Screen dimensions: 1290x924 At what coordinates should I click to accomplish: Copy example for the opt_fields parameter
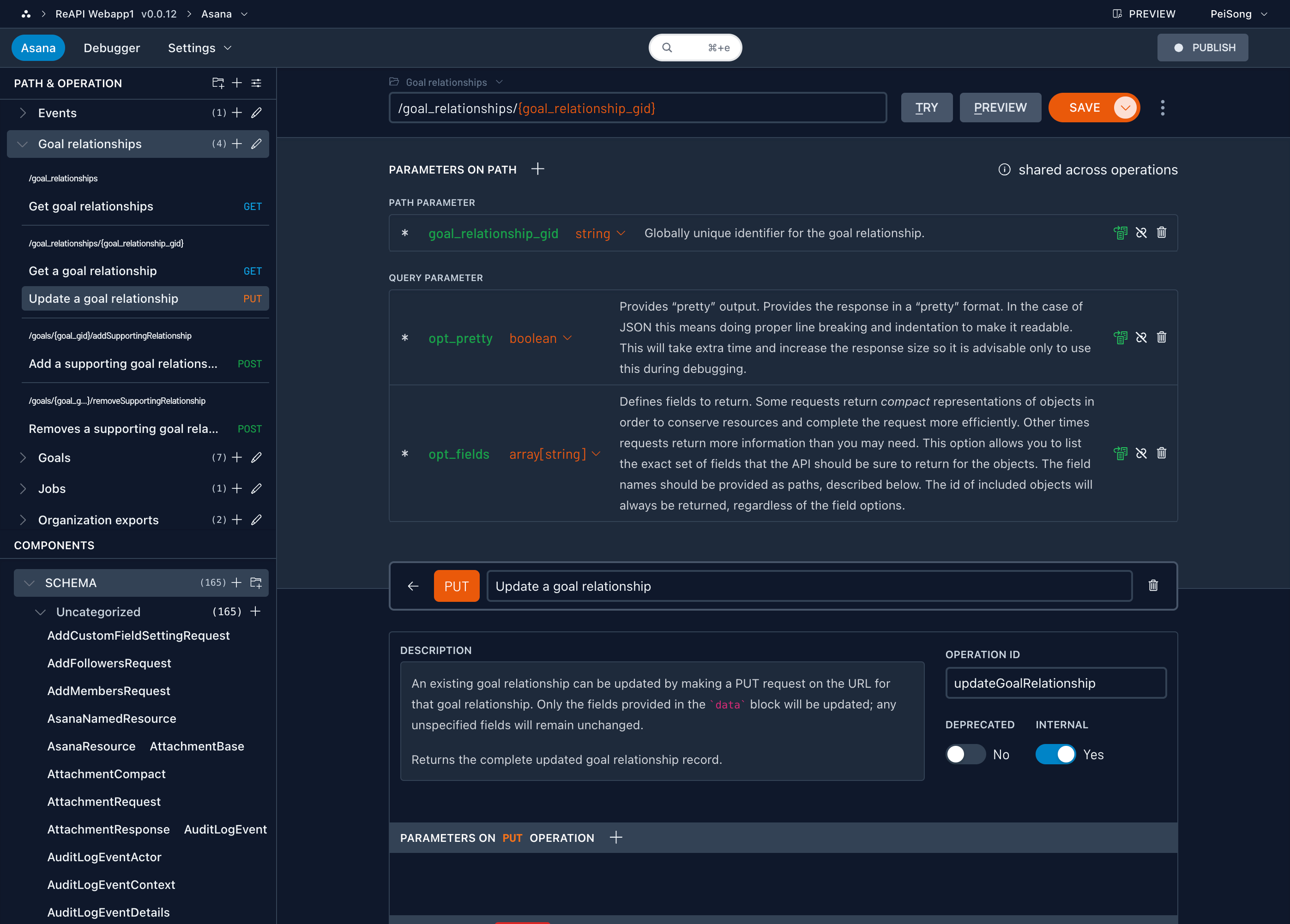(x=1121, y=453)
